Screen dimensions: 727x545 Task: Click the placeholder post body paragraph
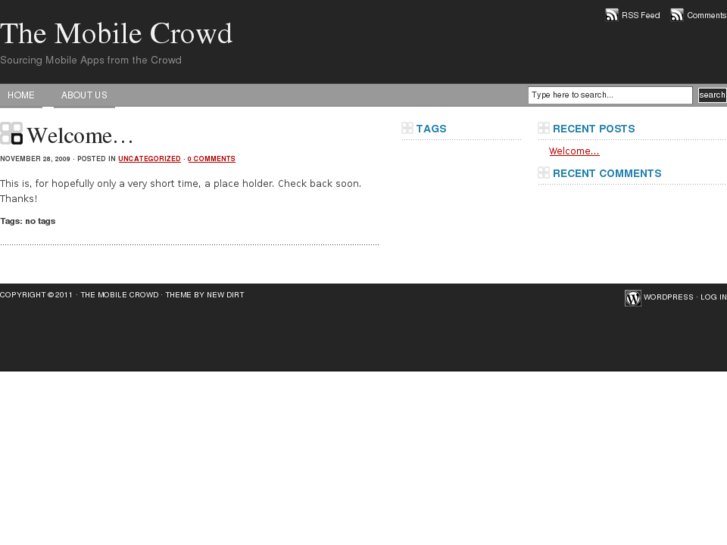[181, 191]
